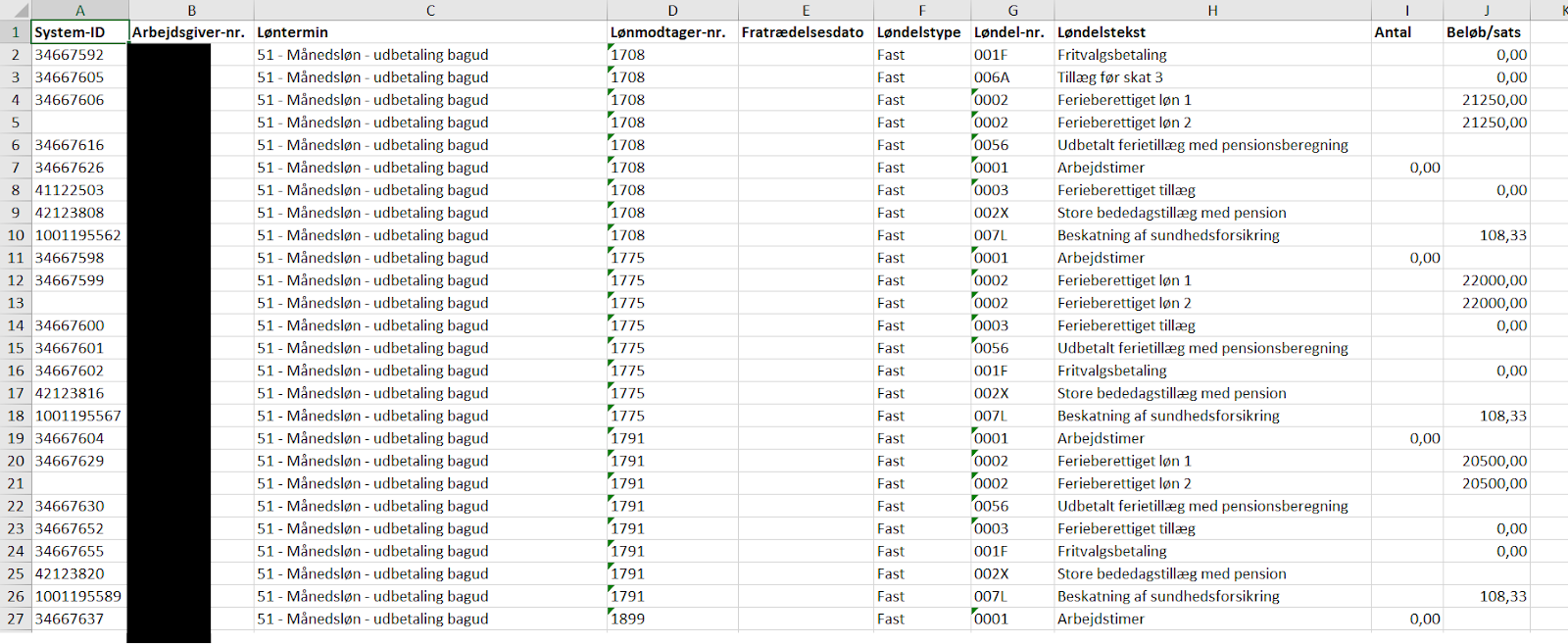The image size is (1568, 644).
Task: Click Beskatning af sundhedsforsikring in row 18
Action: (x=1212, y=416)
